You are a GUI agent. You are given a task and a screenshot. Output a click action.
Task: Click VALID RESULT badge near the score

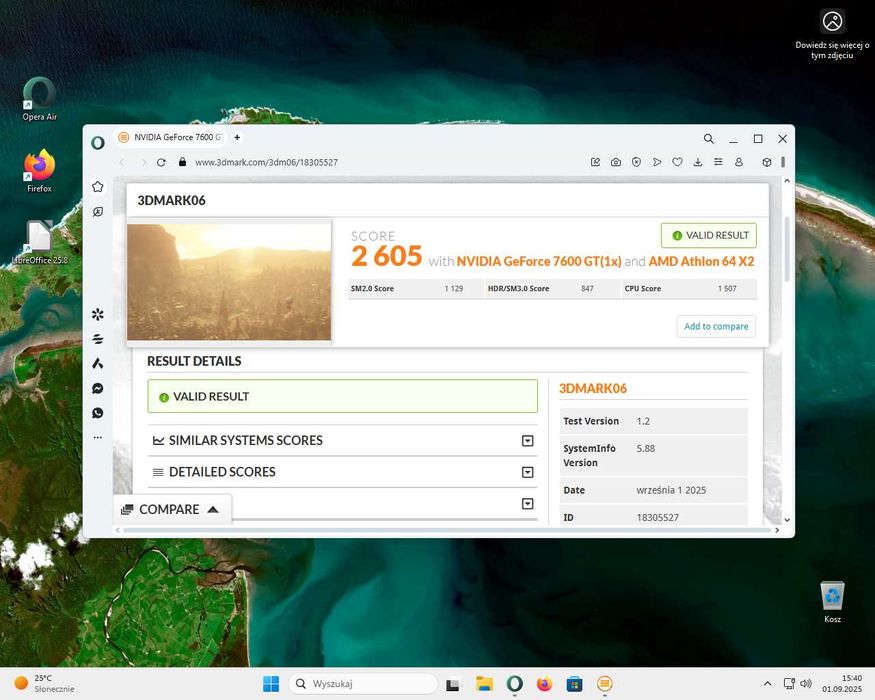(x=709, y=236)
